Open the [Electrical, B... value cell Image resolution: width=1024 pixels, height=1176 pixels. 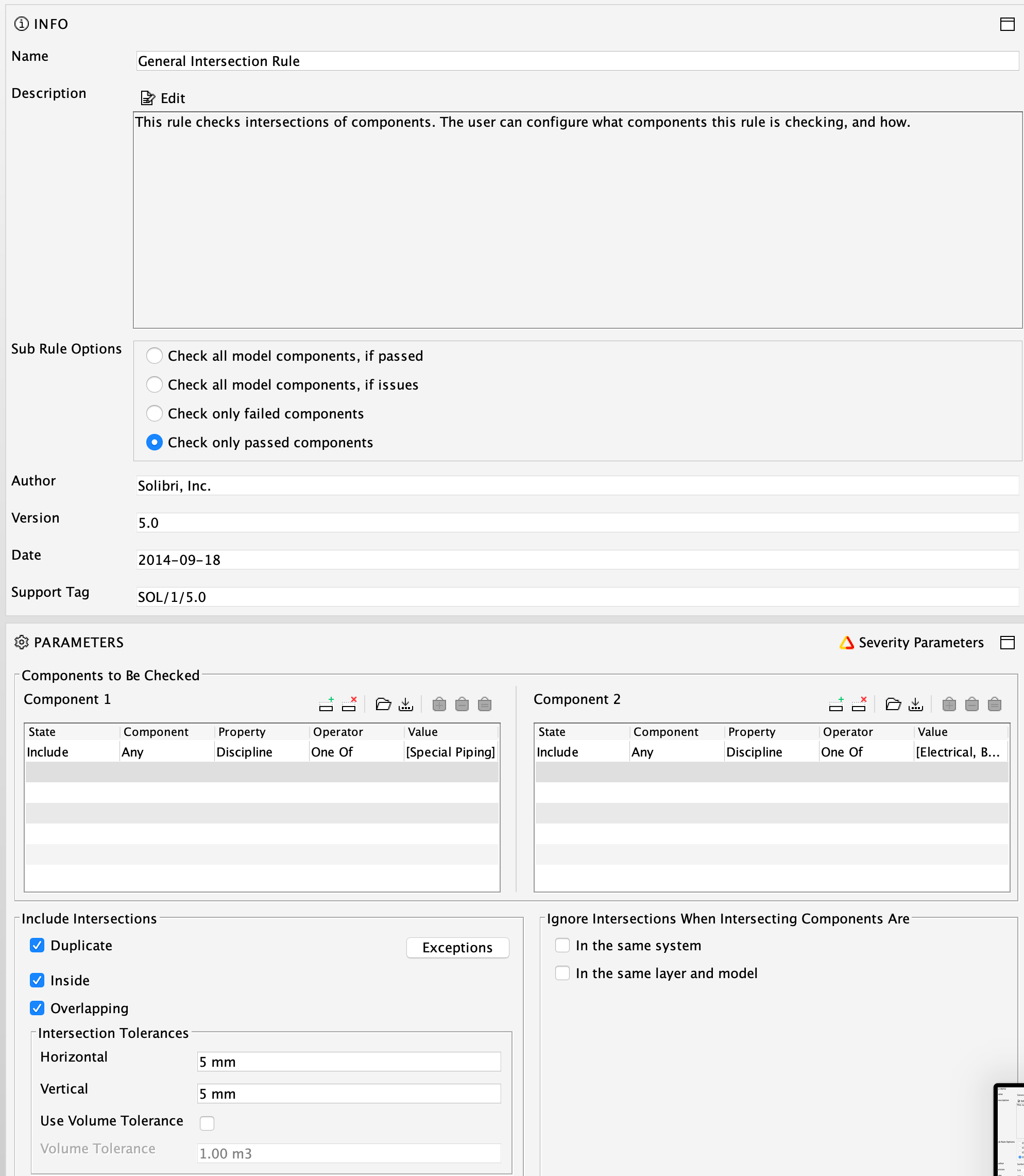click(x=961, y=752)
